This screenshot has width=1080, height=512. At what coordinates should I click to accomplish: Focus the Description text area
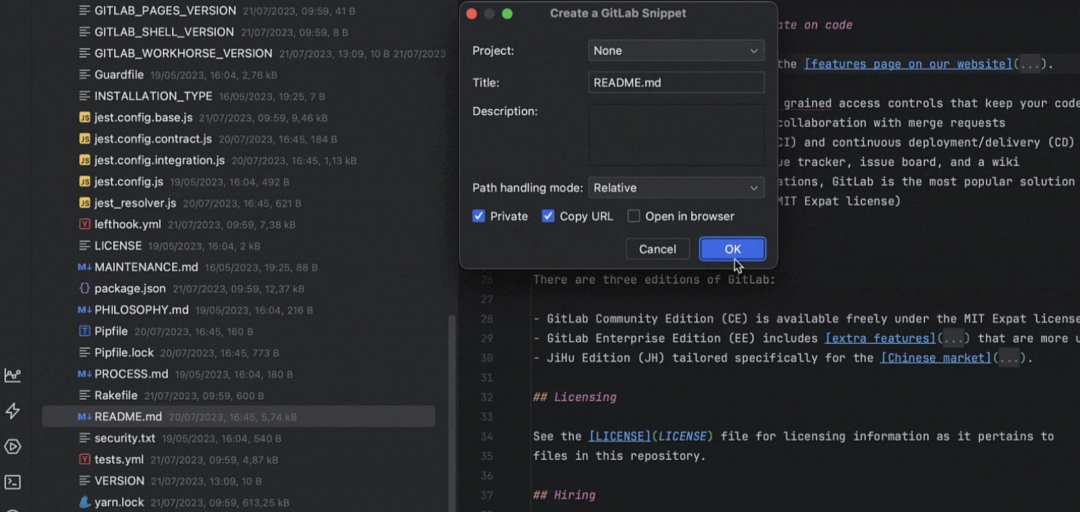pos(676,135)
